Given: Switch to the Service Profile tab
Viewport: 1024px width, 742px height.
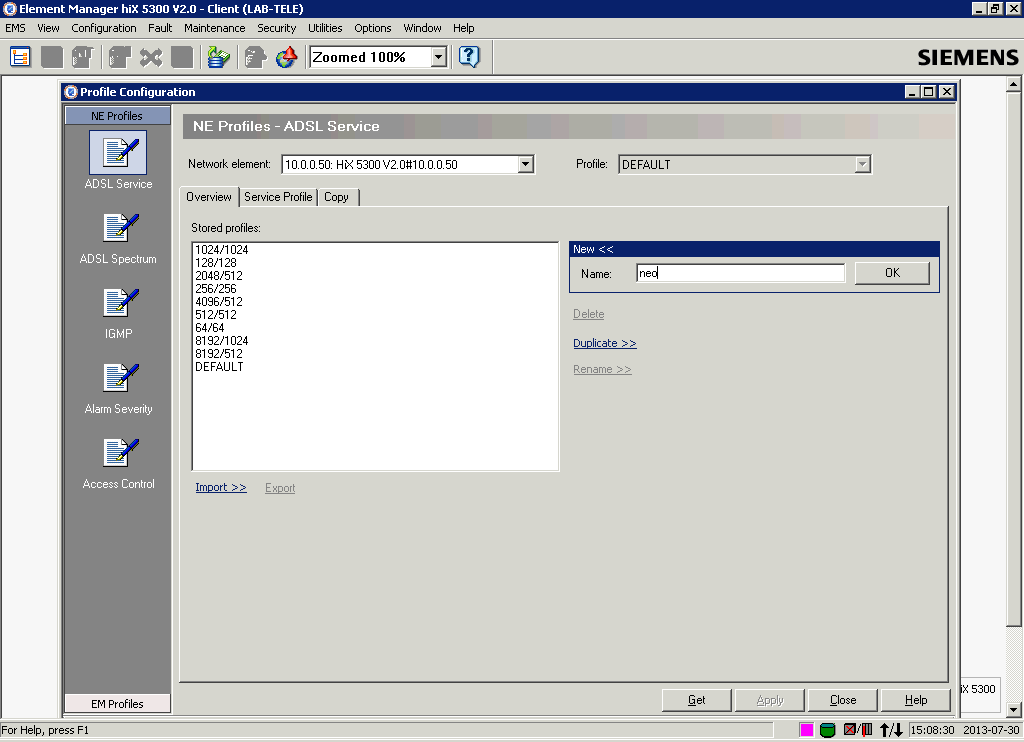Looking at the screenshot, I should coord(278,197).
